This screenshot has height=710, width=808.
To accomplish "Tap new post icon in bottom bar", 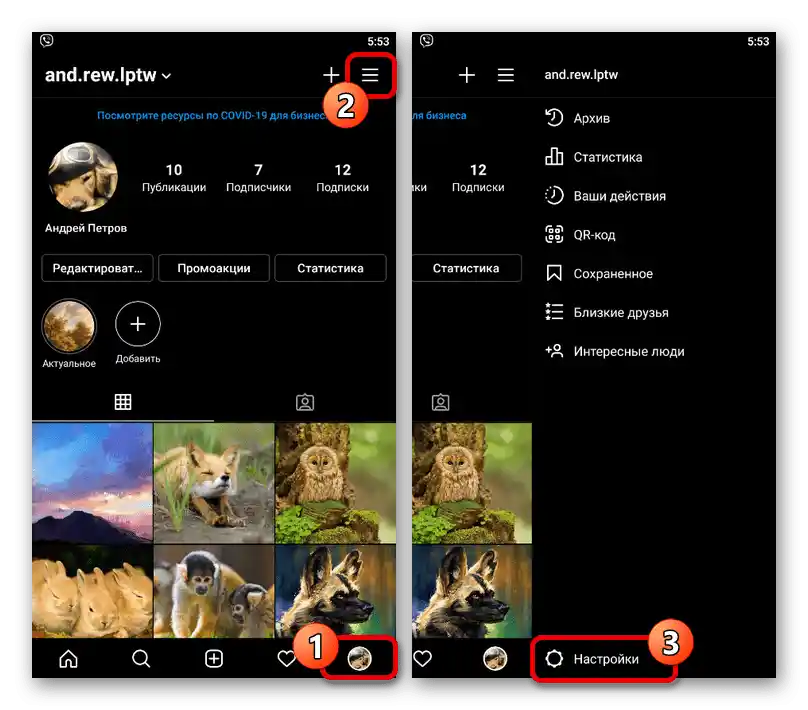I will pos(214,658).
